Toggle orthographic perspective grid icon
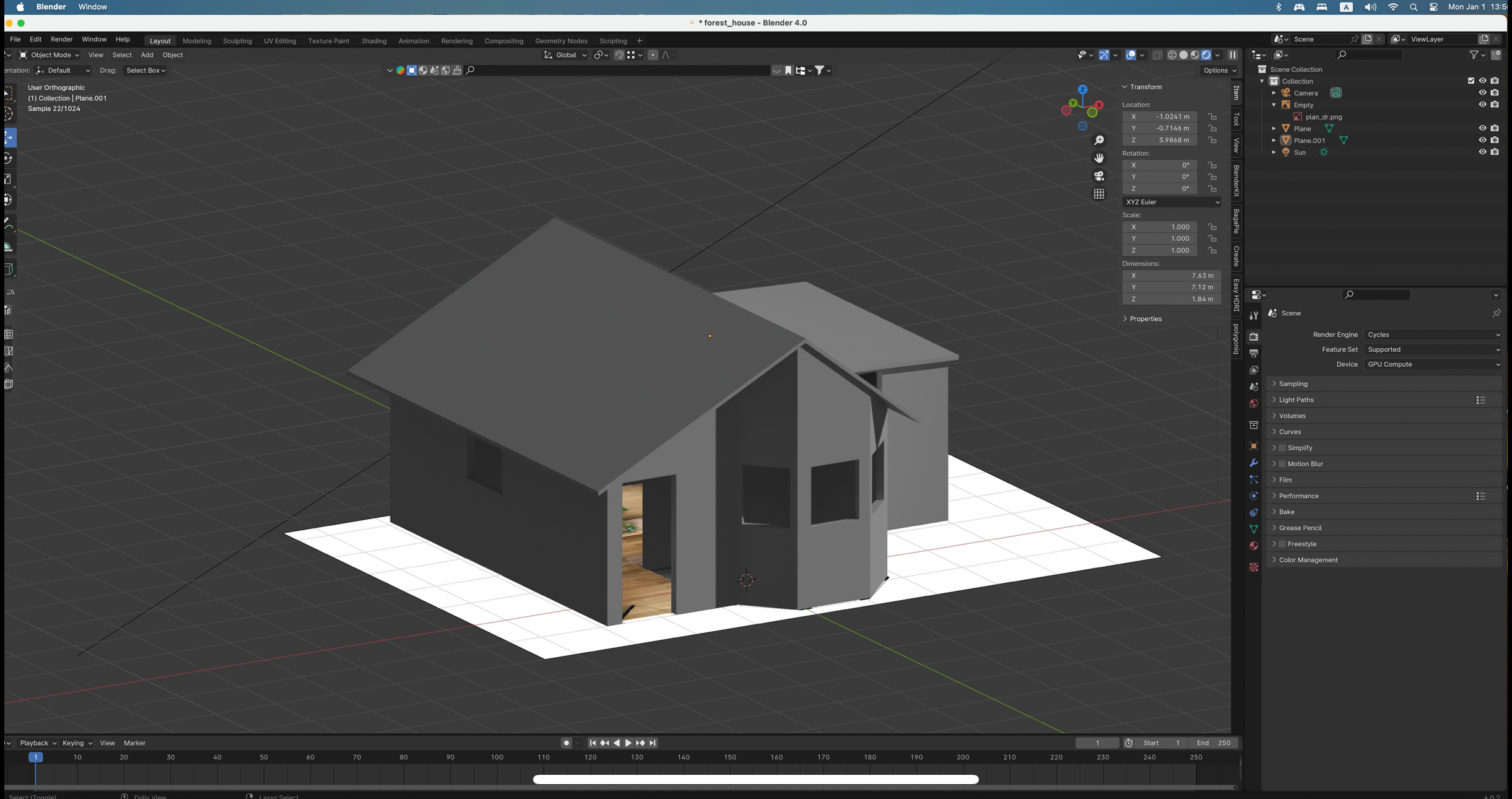This screenshot has height=799, width=1512. tap(1098, 194)
